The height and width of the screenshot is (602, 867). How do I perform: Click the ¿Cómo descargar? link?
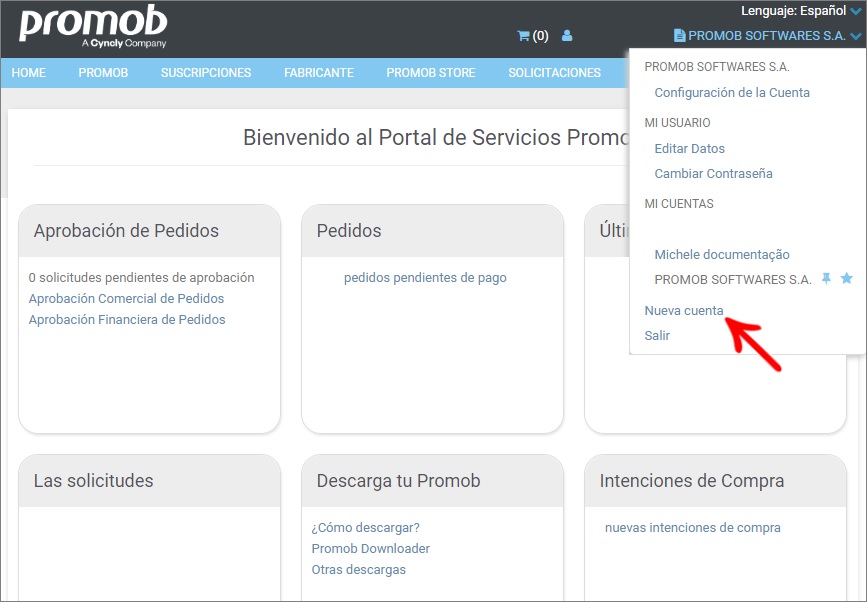365,527
